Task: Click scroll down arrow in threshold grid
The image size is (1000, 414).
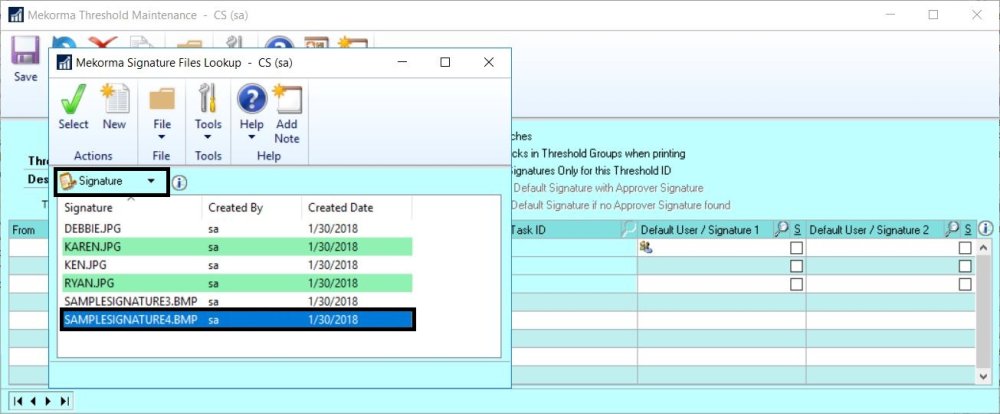Action: pyautogui.click(x=985, y=377)
